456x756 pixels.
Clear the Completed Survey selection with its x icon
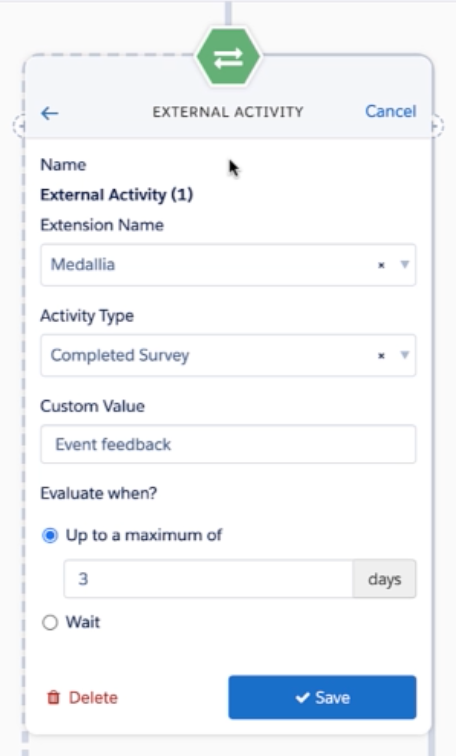(381, 356)
